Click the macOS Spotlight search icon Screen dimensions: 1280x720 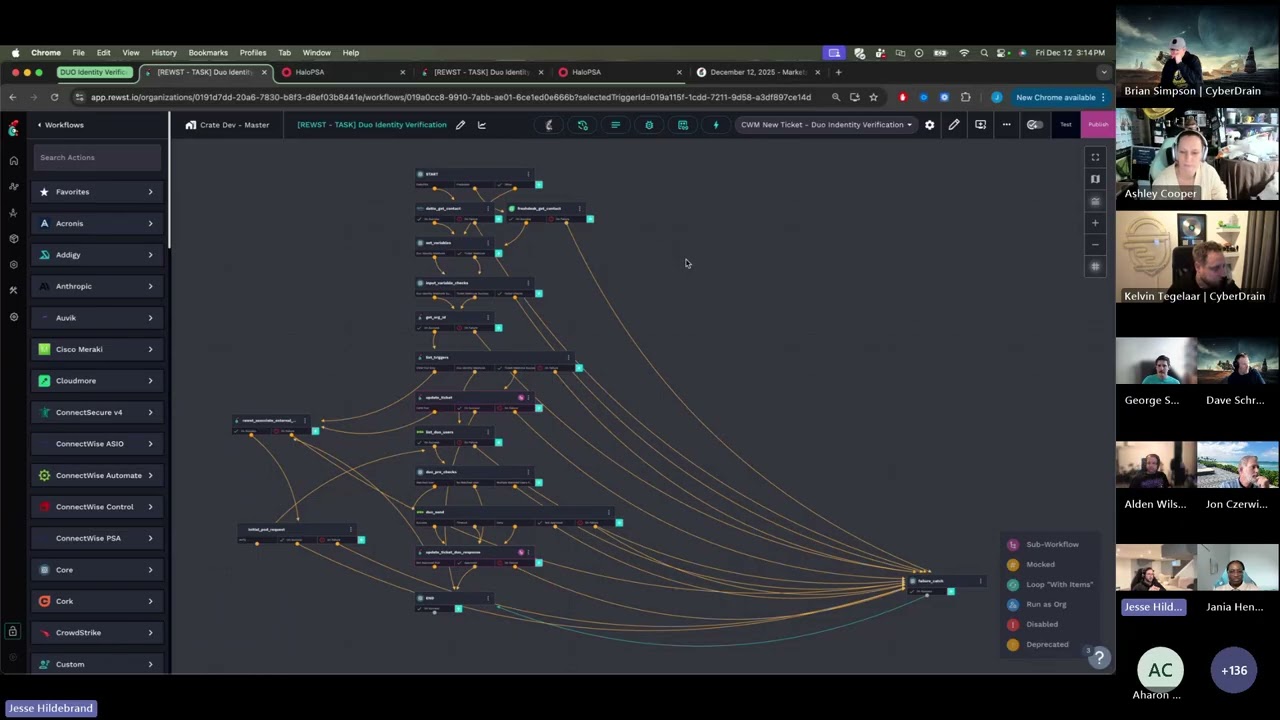(x=985, y=52)
